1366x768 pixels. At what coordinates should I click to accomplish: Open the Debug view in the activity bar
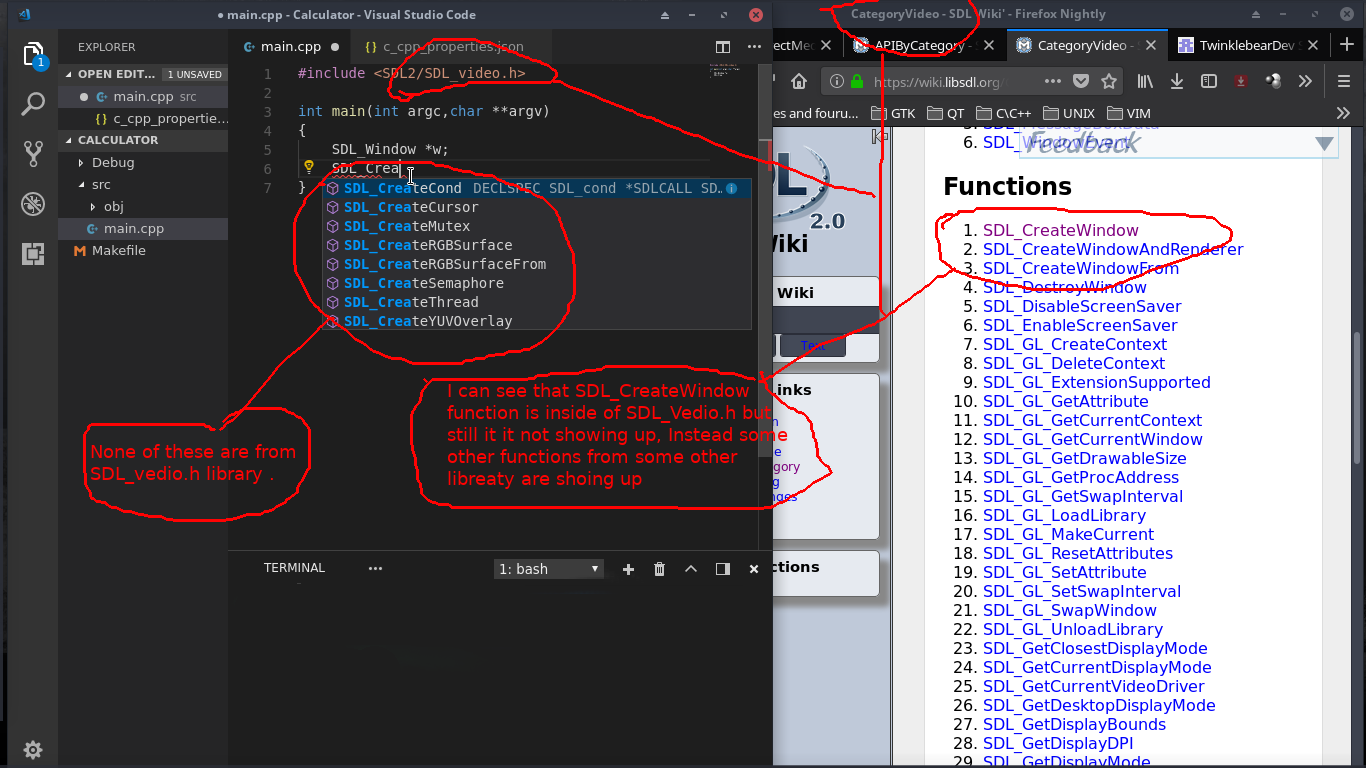click(x=33, y=203)
